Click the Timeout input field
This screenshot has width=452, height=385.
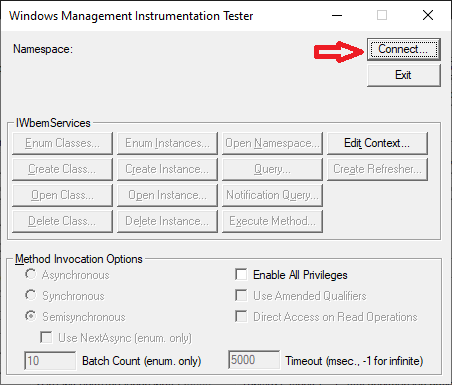(x=254, y=360)
